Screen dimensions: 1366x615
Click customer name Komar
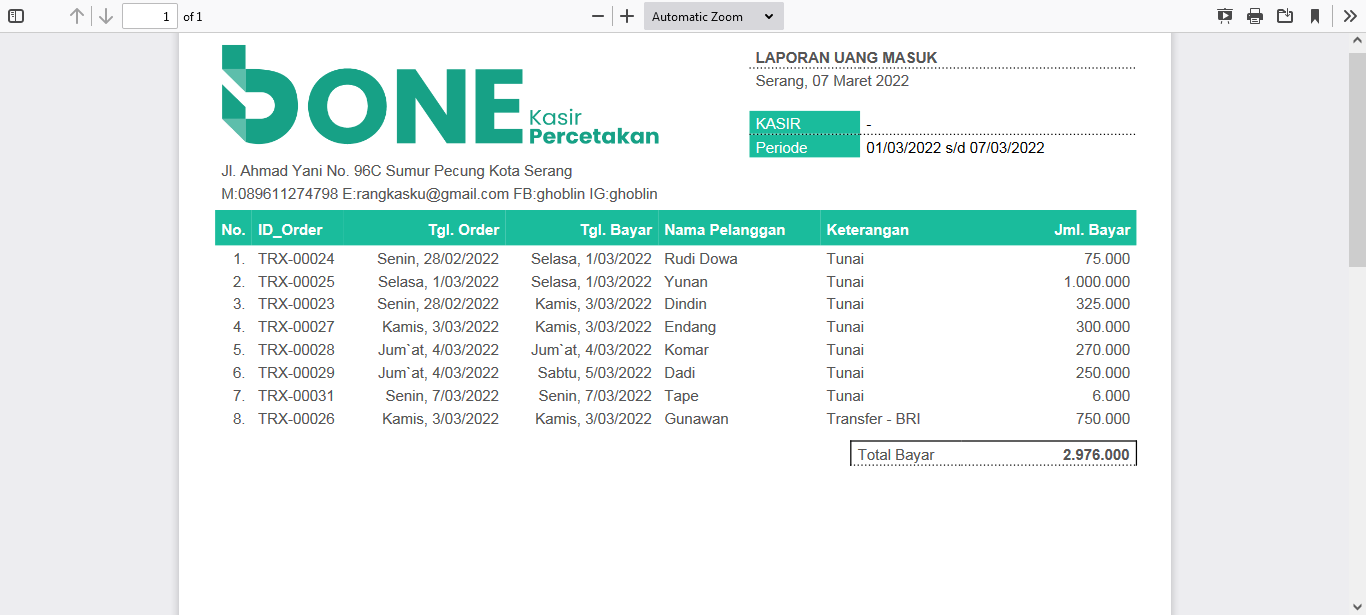(x=687, y=350)
